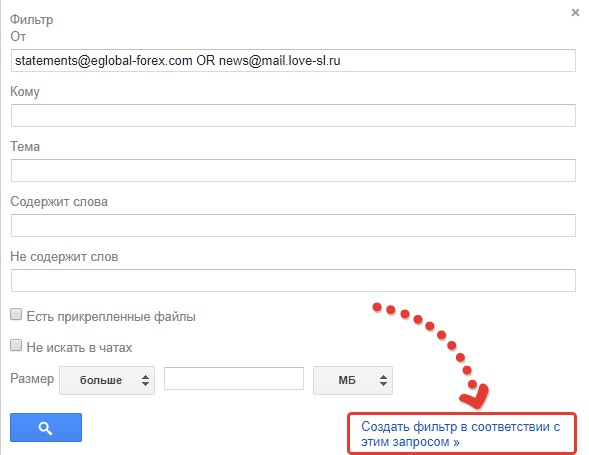The height and width of the screenshot is (455, 589).
Task: Click up-down arrows icon on "больше" selector
Action: [x=145, y=381]
